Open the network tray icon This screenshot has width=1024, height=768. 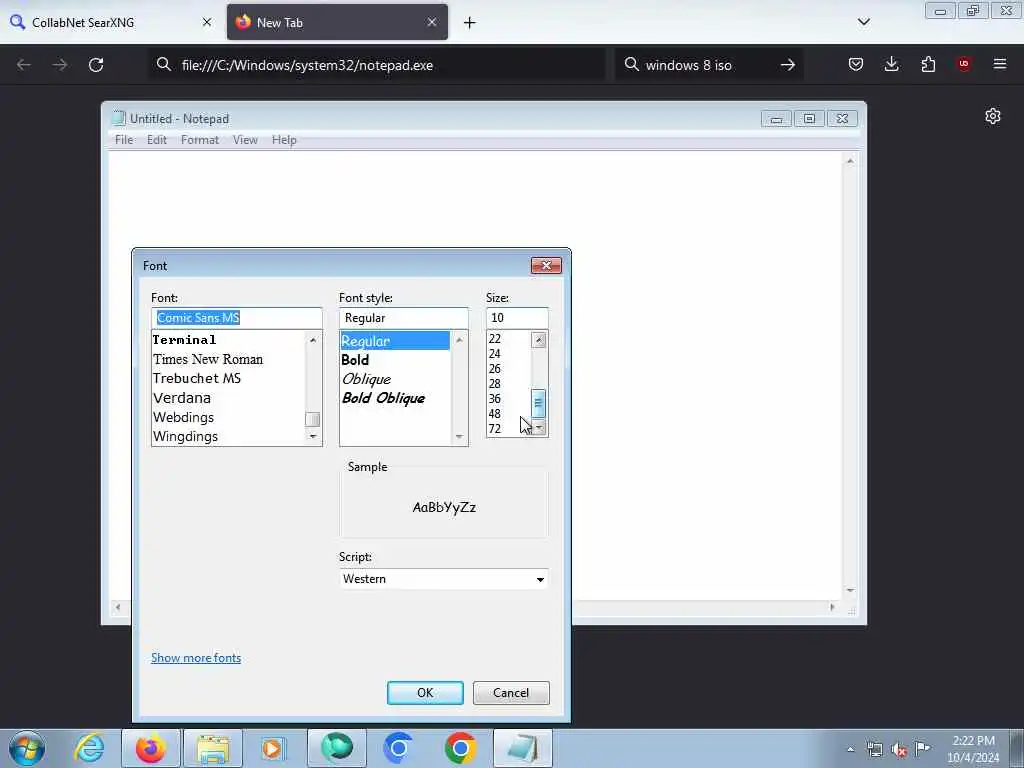point(874,750)
